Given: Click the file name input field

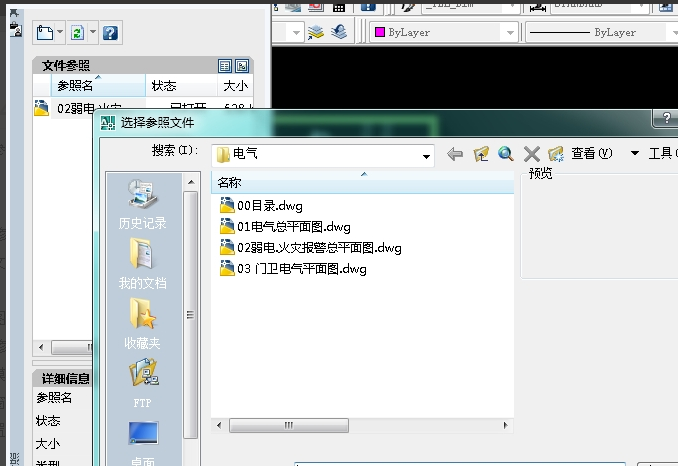Looking at the screenshot, I should 460,464.
